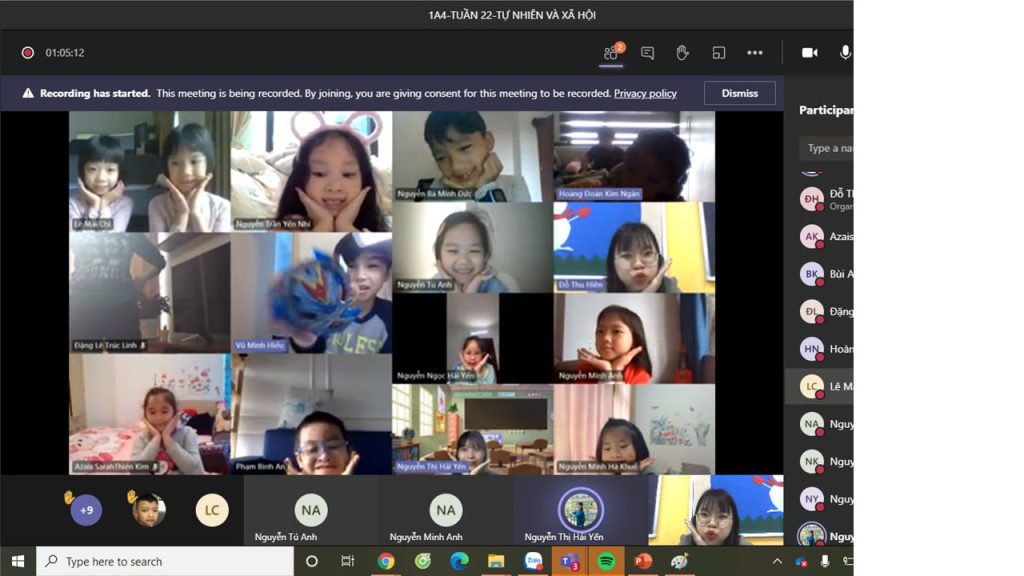This screenshot has width=1024, height=576.
Task: Click the recording indicator icon
Action: (x=28, y=53)
